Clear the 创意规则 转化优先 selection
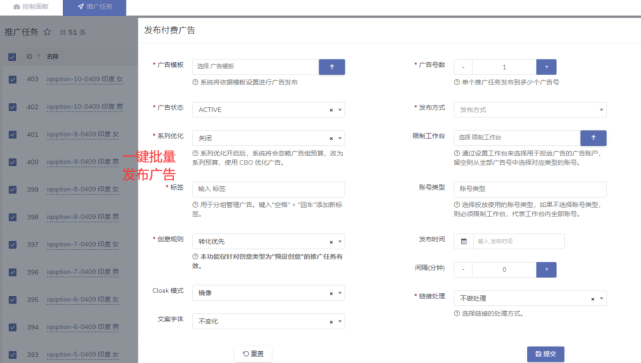 pos(331,242)
